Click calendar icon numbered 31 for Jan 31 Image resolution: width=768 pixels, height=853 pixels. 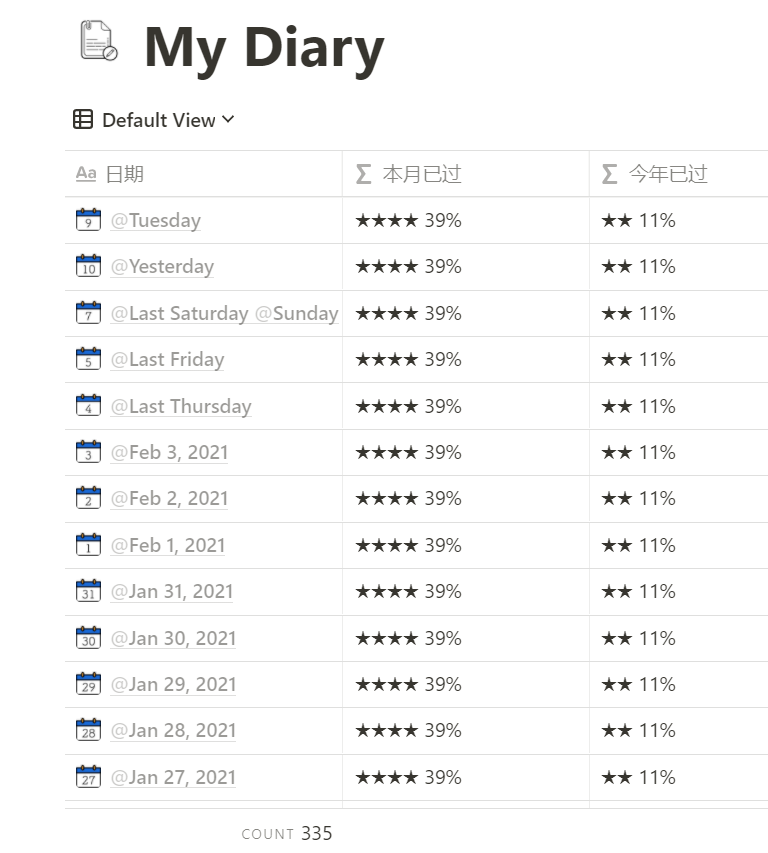pyautogui.click(x=88, y=591)
